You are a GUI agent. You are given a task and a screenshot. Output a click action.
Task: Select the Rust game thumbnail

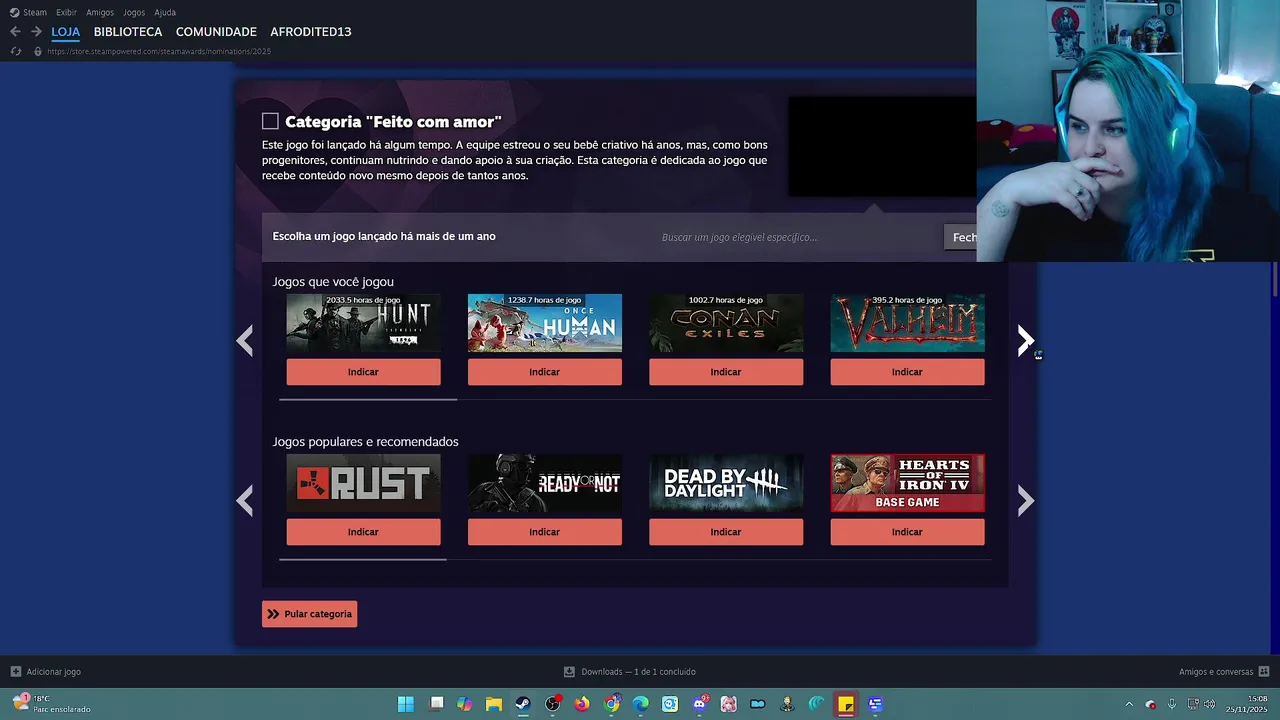click(x=363, y=483)
